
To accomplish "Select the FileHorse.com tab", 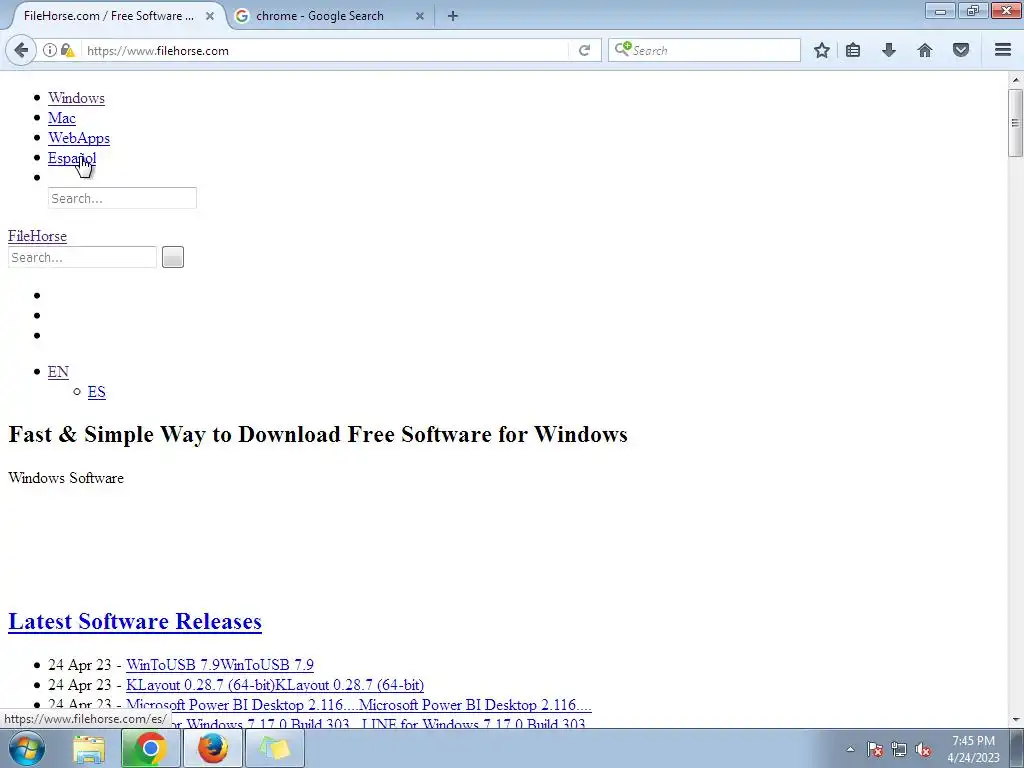I will pyautogui.click(x=108, y=16).
